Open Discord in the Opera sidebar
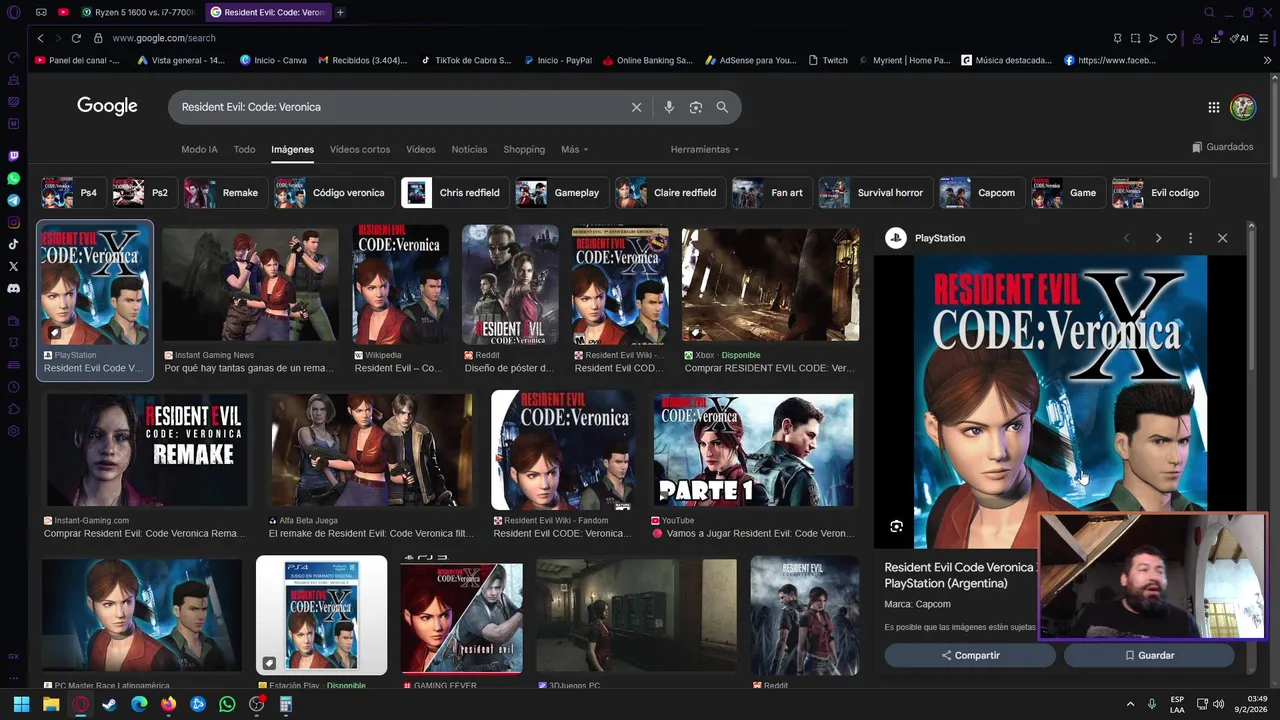 coord(14,288)
